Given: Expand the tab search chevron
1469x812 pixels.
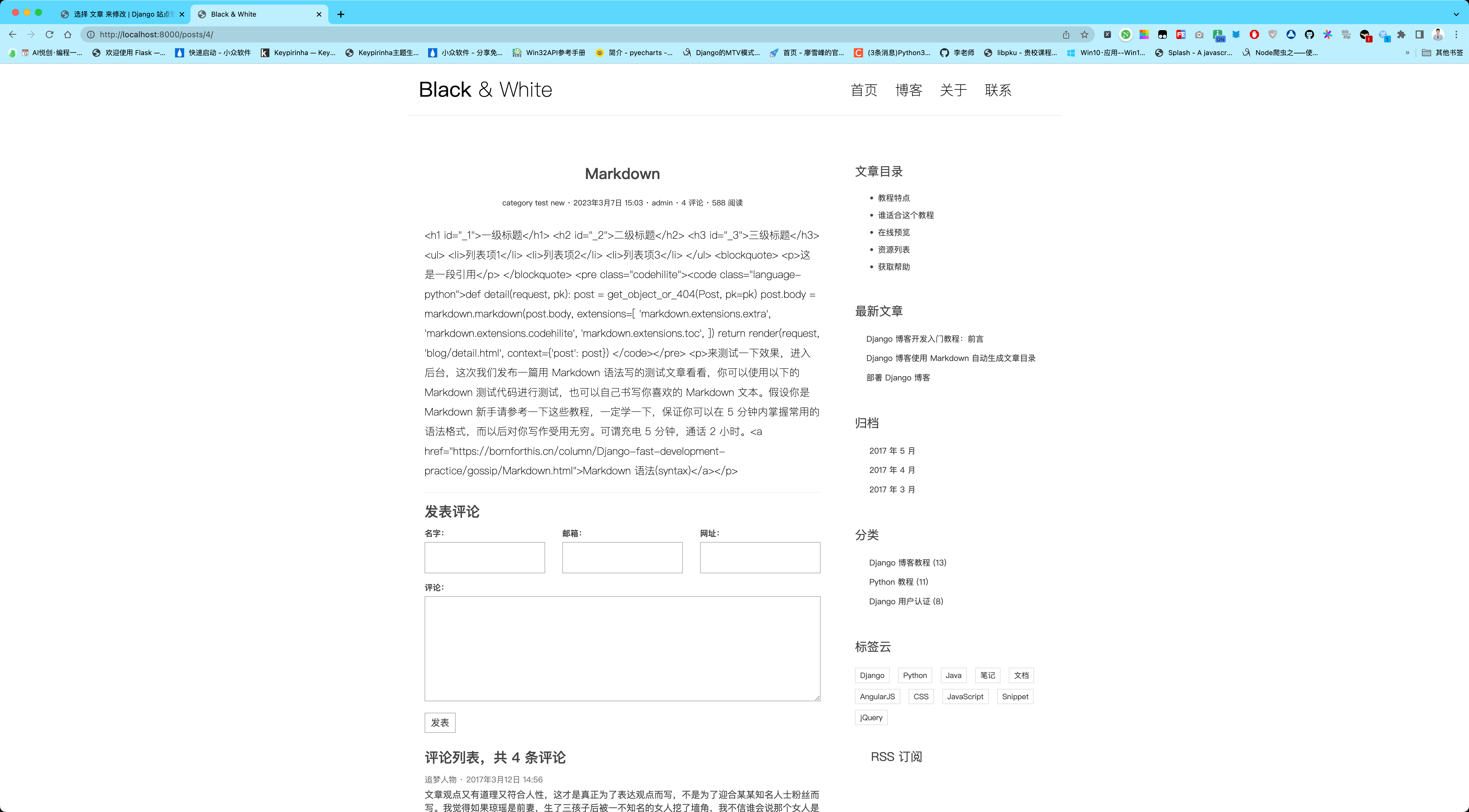Looking at the screenshot, I should pos(1456,14).
